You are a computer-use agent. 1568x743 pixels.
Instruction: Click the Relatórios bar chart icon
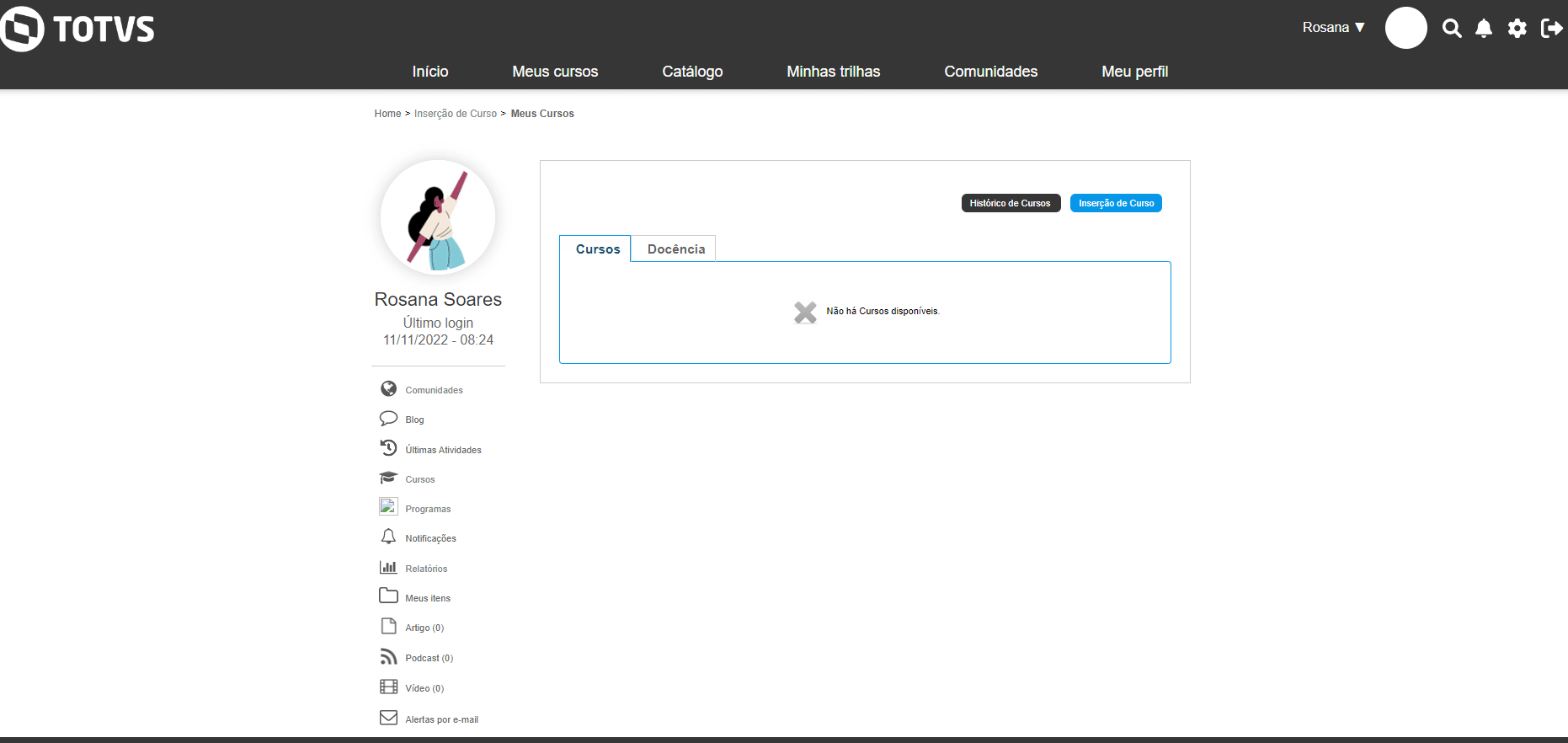pos(388,567)
